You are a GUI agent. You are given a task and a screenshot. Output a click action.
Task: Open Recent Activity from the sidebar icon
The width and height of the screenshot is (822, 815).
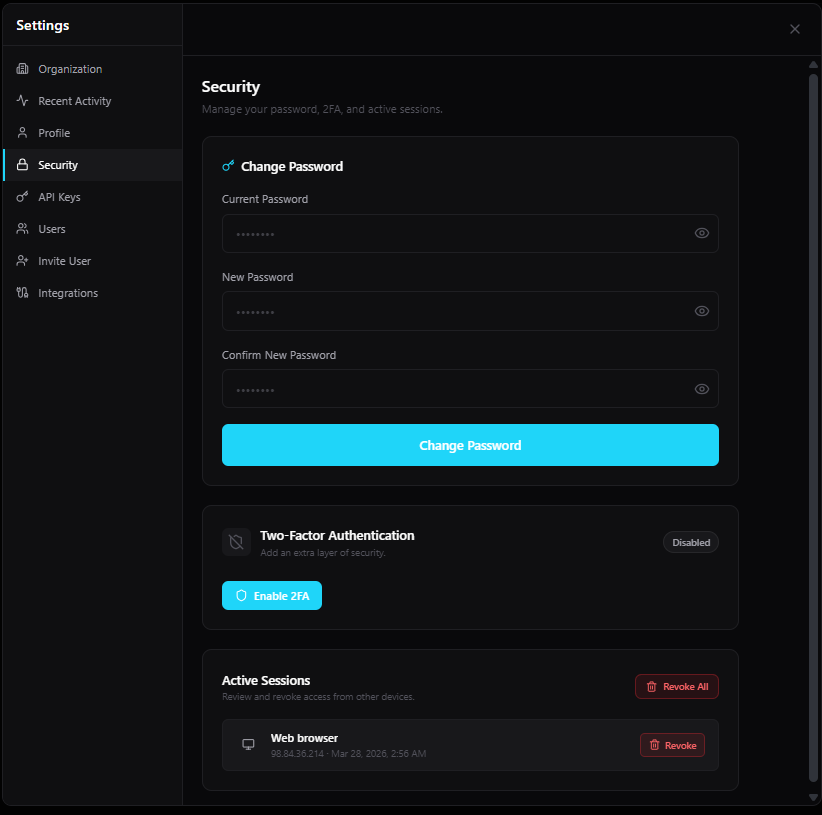(x=22, y=100)
